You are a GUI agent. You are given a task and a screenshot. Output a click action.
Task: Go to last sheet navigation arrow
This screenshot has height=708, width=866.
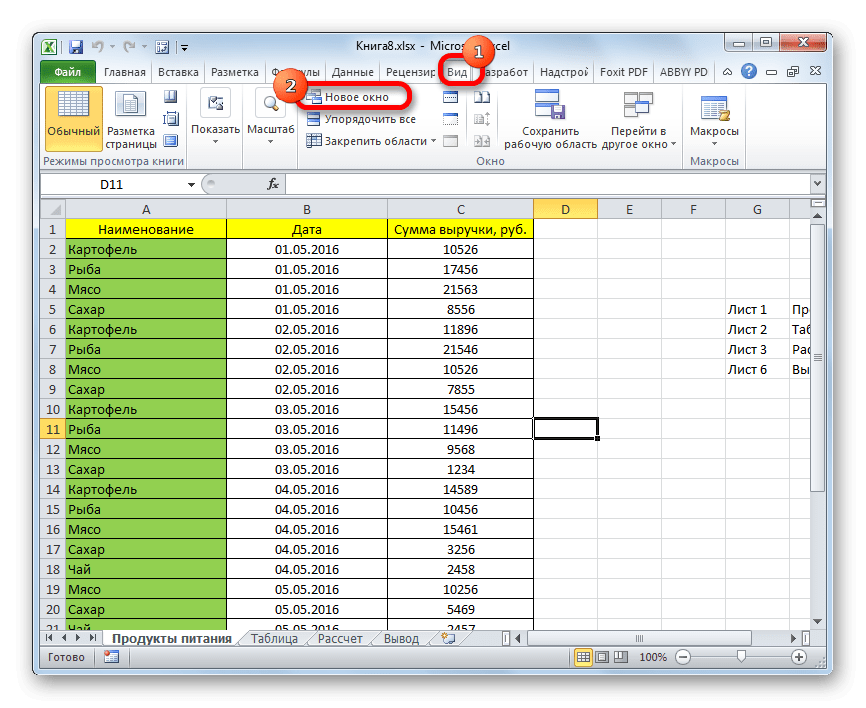[x=92, y=638]
